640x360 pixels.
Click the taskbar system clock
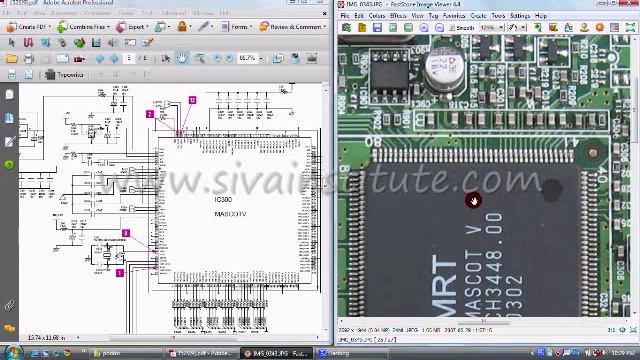click(x=623, y=353)
